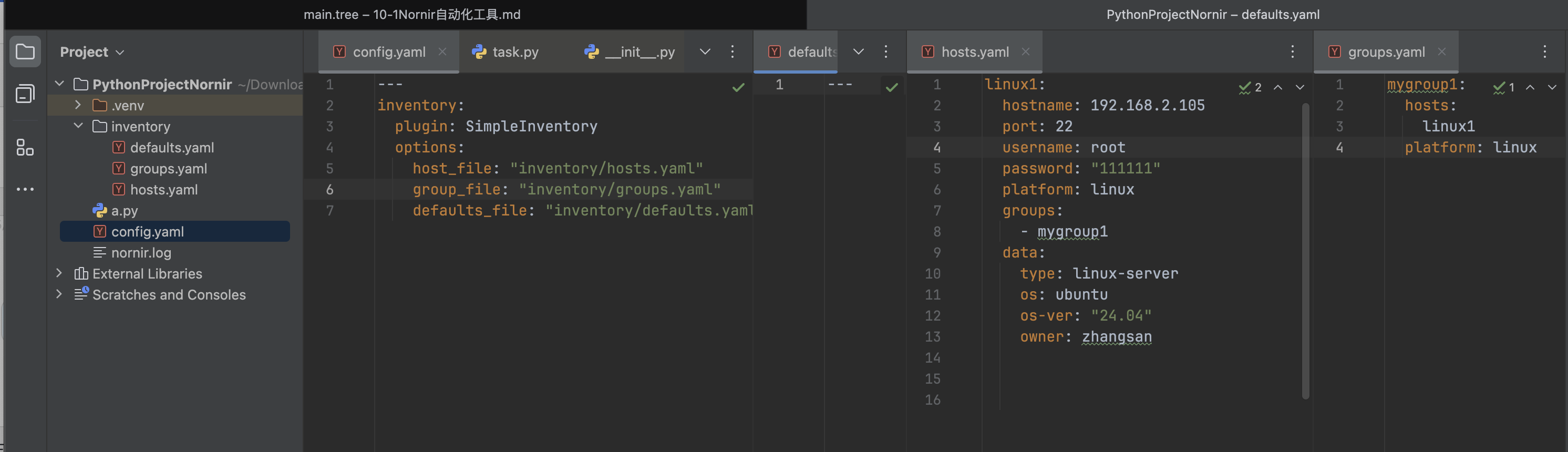This screenshot has height=452, width=1568.
Task: Open the Project tool window icon
Action: point(25,52)
